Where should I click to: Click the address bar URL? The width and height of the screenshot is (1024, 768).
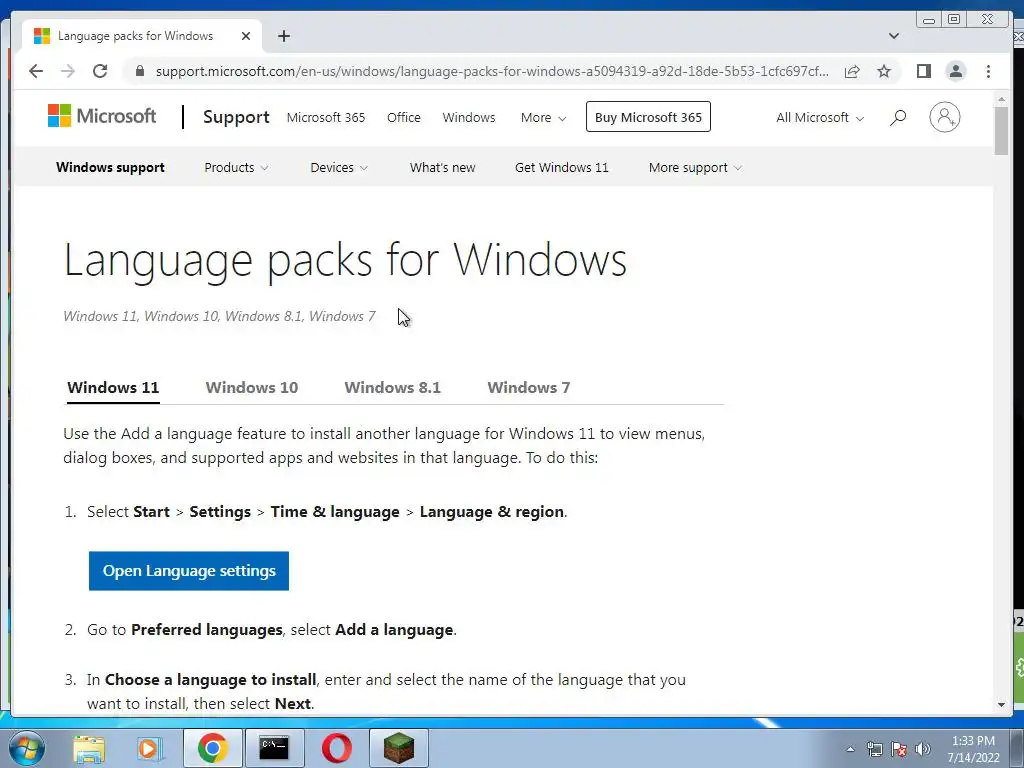(x=492, y=71)
